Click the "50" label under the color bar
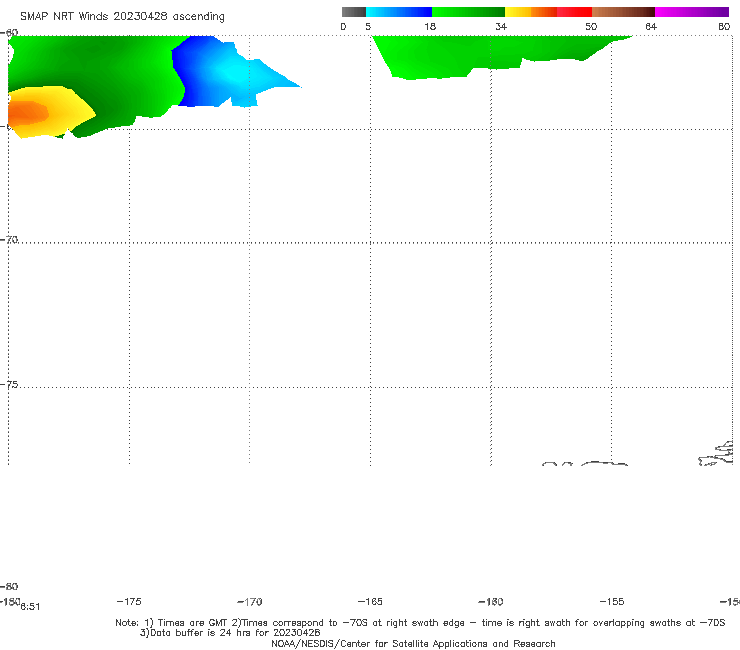 tap(591, 26)
